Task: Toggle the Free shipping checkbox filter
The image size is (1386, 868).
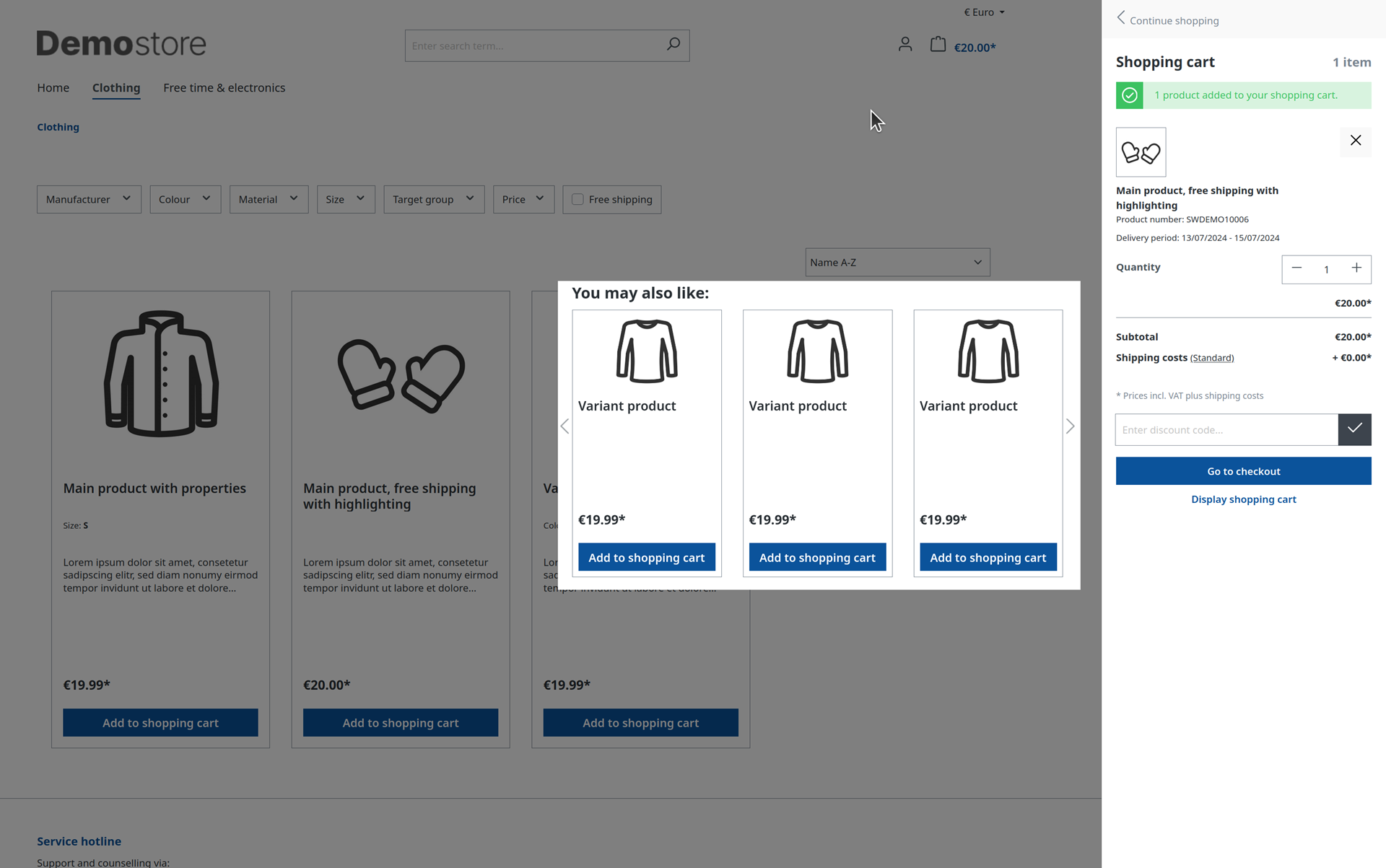Action: 577,199
